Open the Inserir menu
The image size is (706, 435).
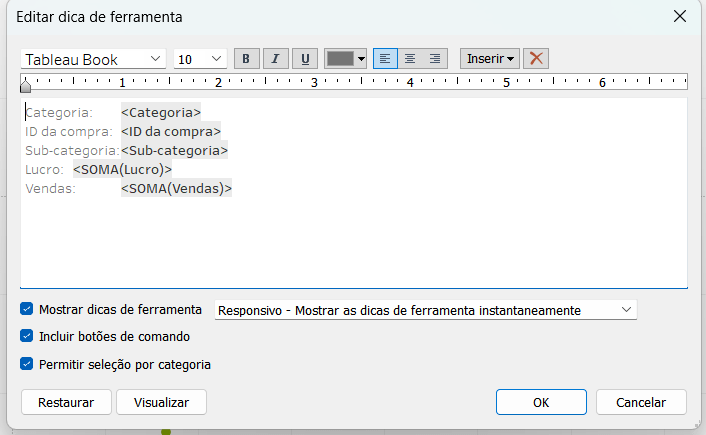(x=490, y=59)
